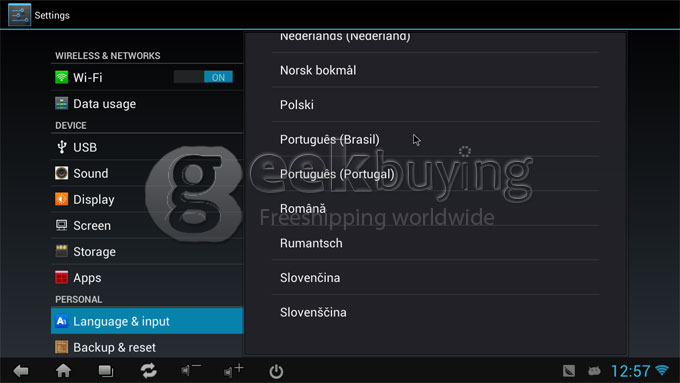The width and height of the screenshot is (680, 383).
Task: Open Backup & reset settings
Action: coord(147,346)
